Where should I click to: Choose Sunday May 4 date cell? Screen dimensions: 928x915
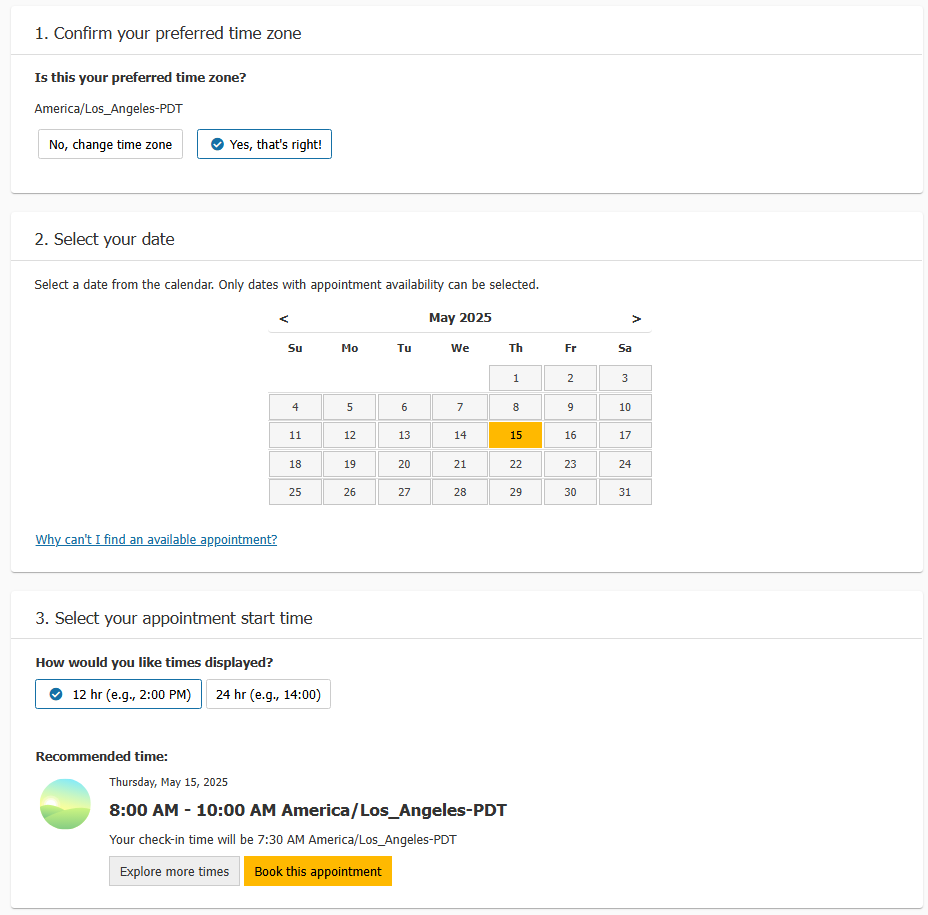pyautogui.click(x=295, y=407)
